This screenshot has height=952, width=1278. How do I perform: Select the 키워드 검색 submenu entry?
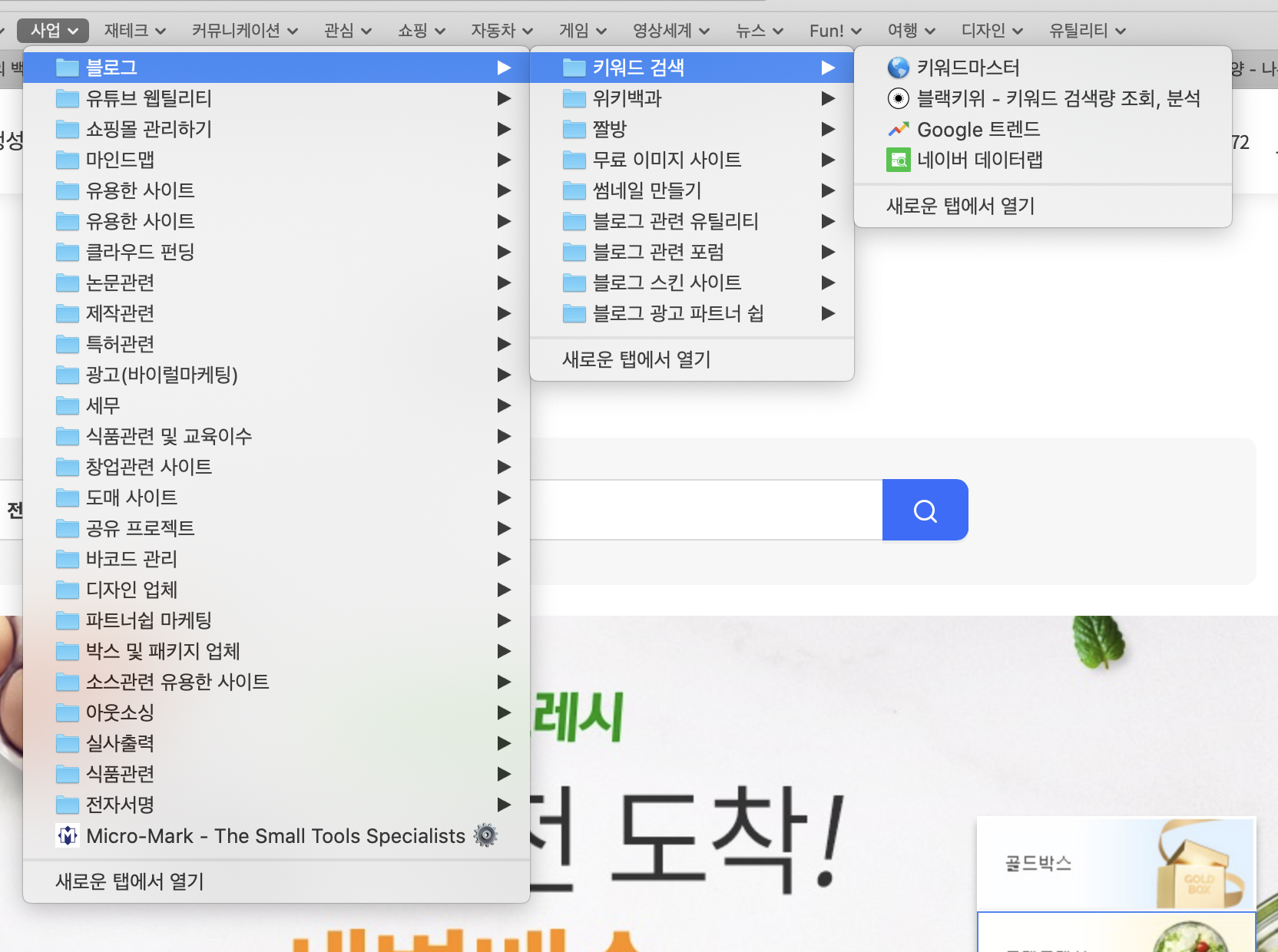[692, 68]
